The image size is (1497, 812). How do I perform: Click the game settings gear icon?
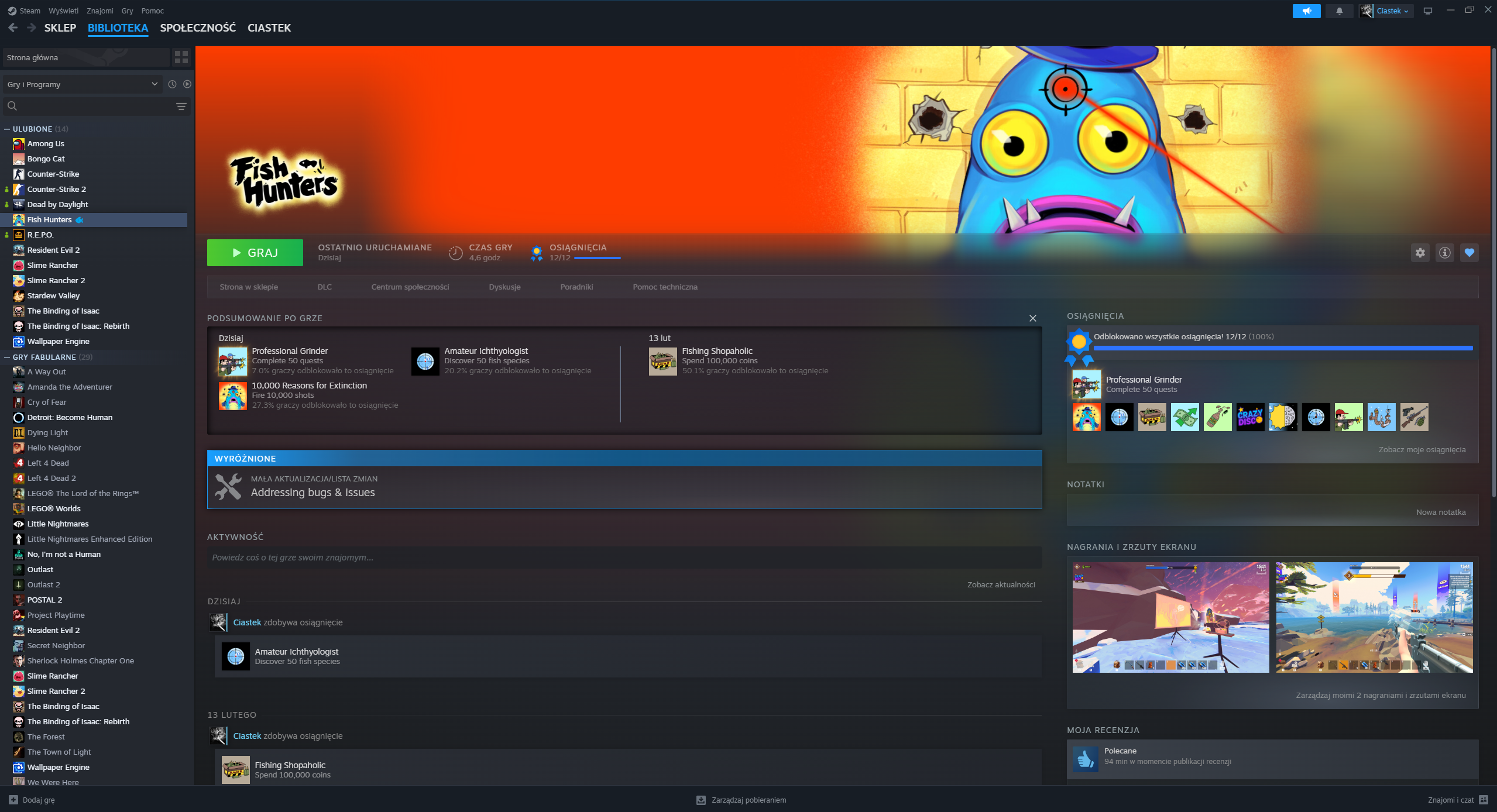tap(1420, 253)
